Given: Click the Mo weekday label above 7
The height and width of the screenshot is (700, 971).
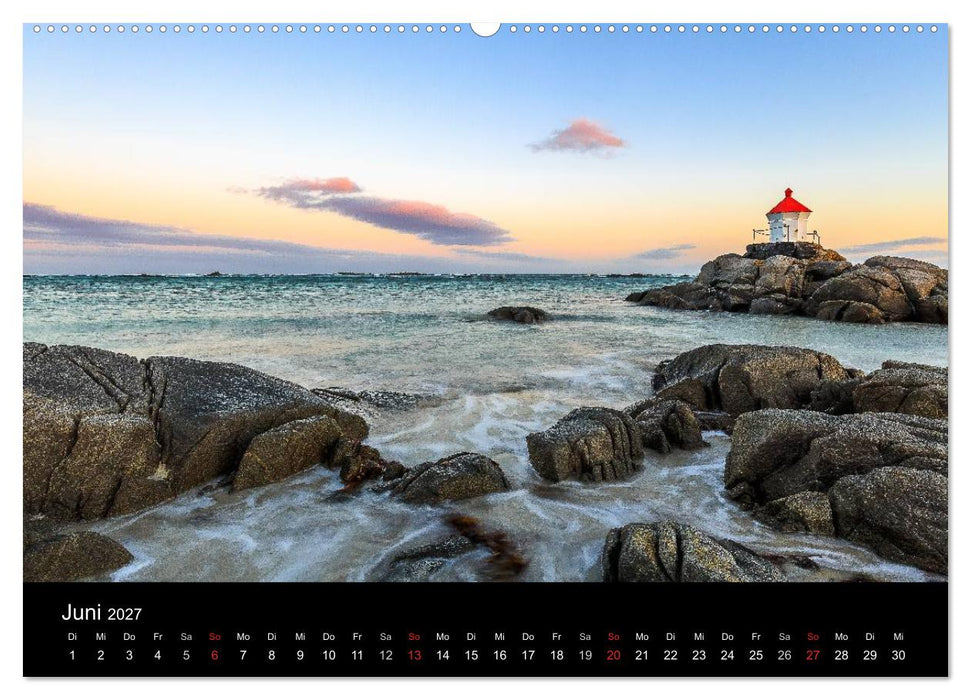Looking at the screenshot, I should [x=243, y=637].
